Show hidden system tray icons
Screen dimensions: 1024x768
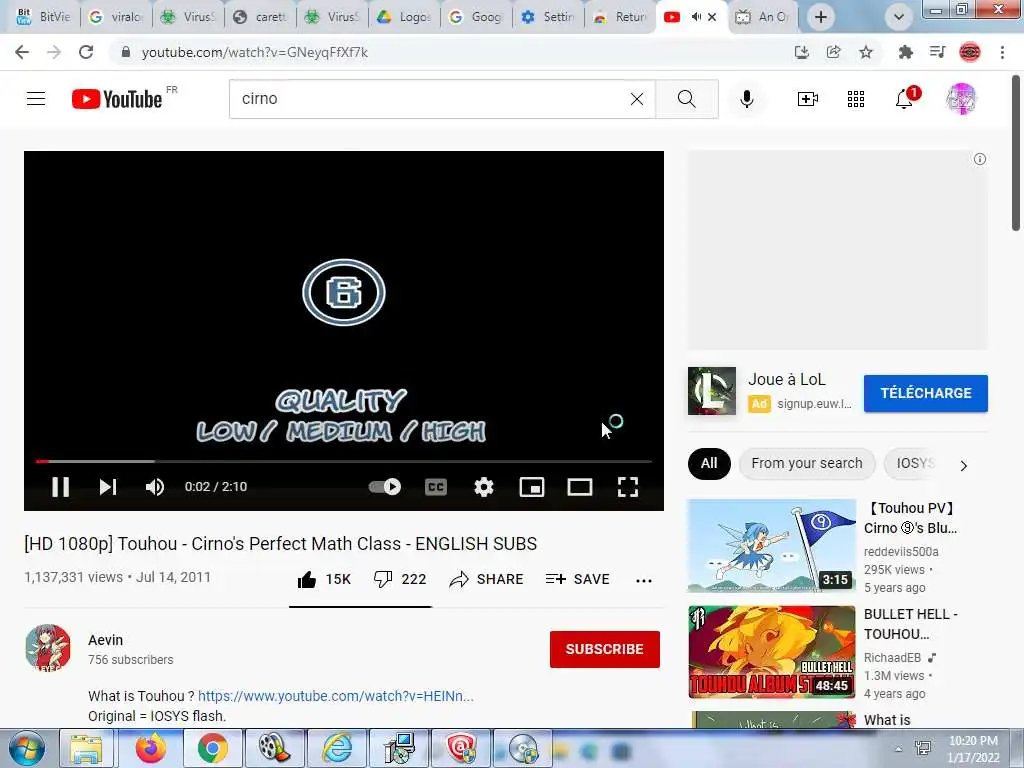[898, 749]
